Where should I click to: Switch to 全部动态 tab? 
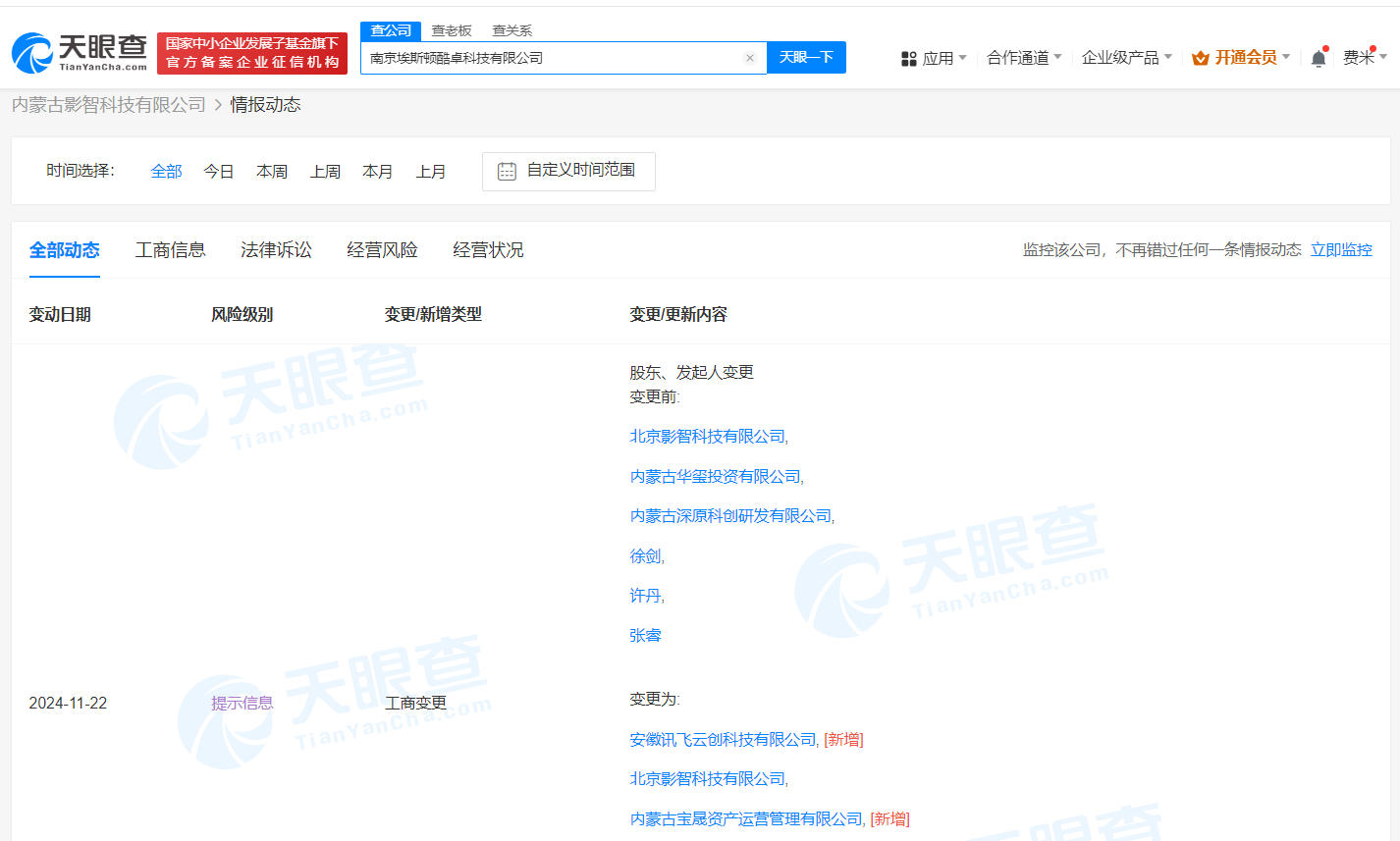pos(65,250)
